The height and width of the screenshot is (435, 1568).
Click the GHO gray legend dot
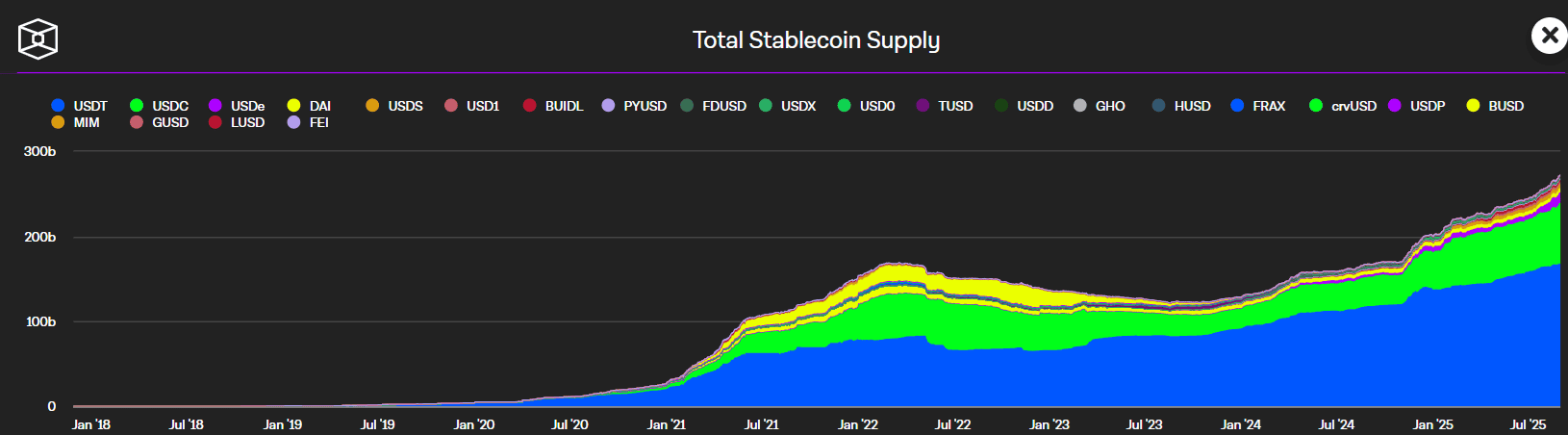(1080, 106)
